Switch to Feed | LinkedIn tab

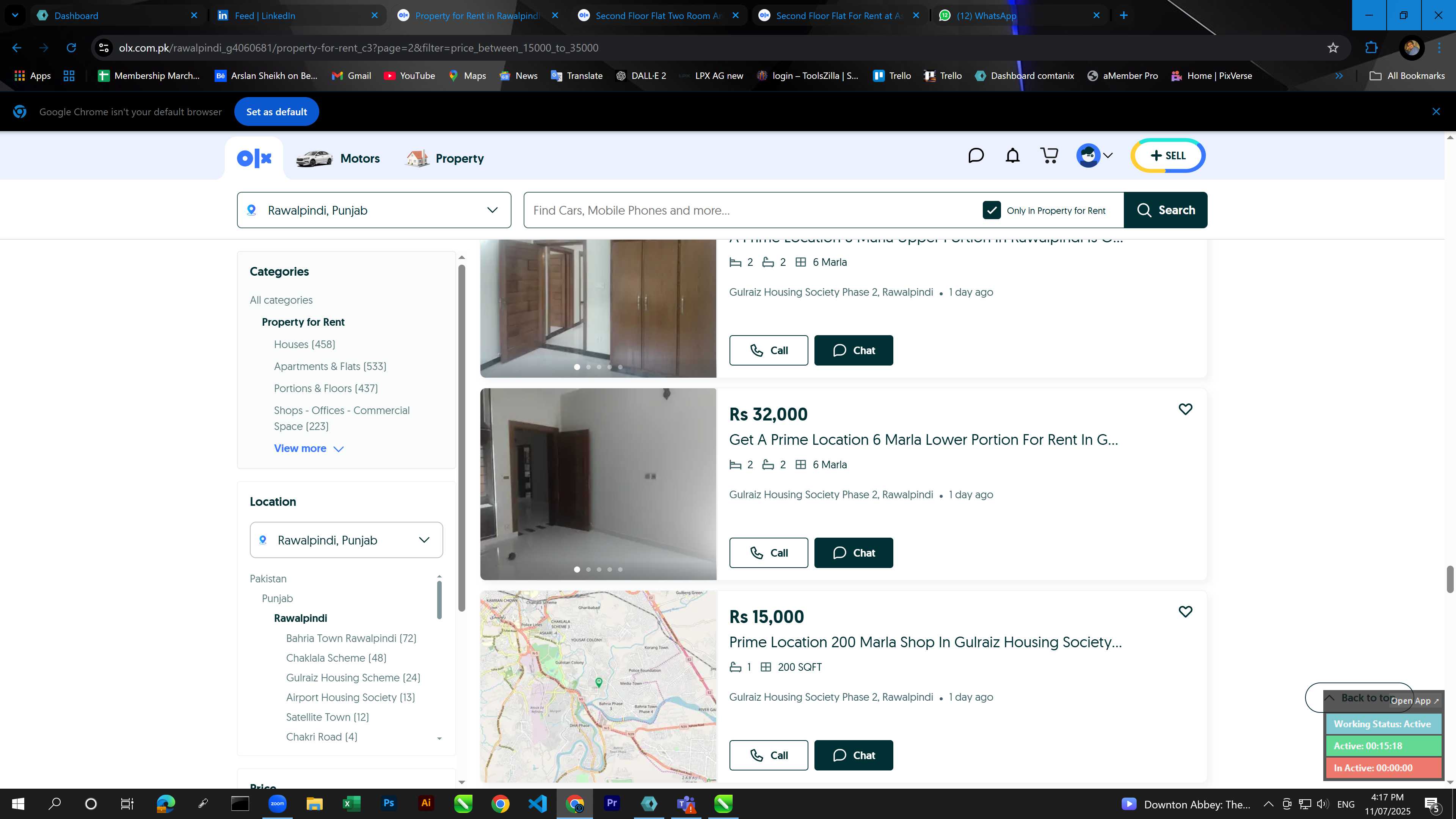(x=298, y=15)
